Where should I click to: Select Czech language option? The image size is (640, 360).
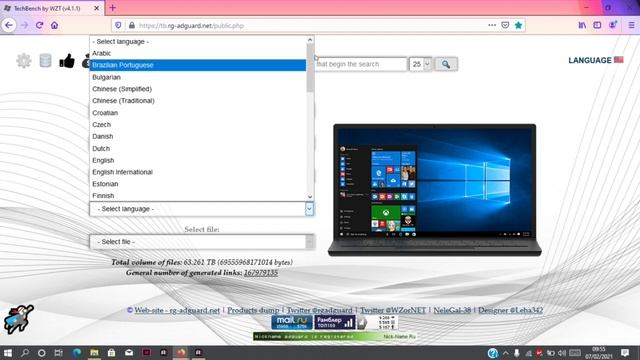[x=198, y=124]
